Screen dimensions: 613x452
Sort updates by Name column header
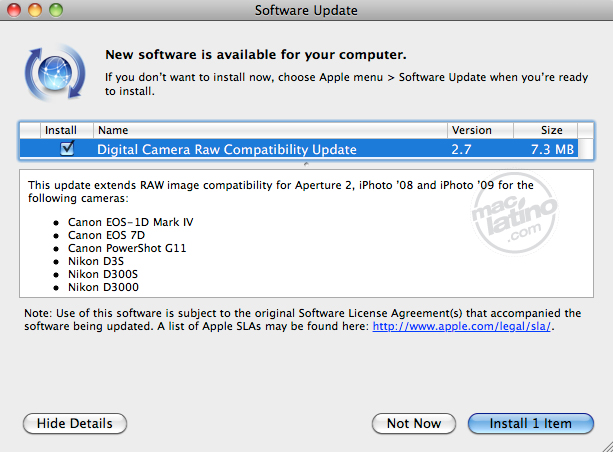[x=270, y=130]
